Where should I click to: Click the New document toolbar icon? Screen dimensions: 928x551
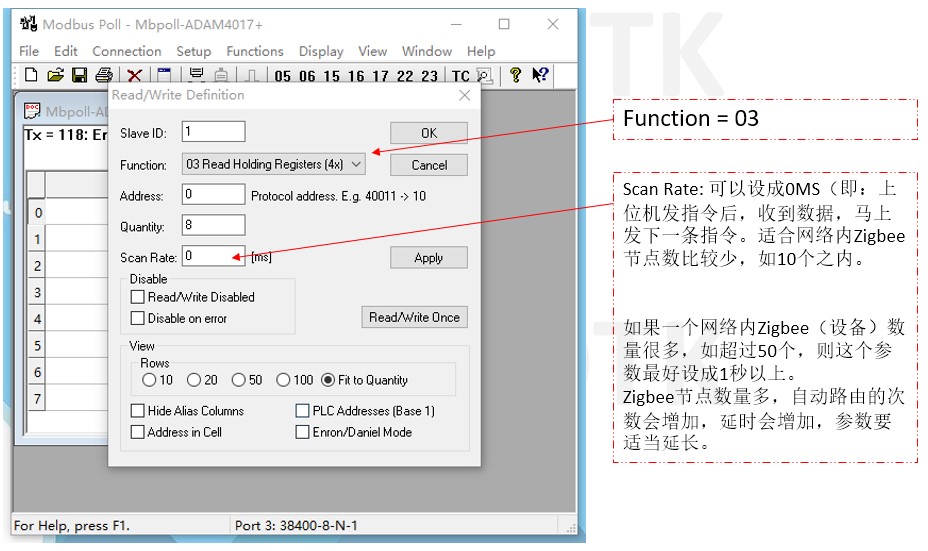pyautogui.click(x=31, y=75)
